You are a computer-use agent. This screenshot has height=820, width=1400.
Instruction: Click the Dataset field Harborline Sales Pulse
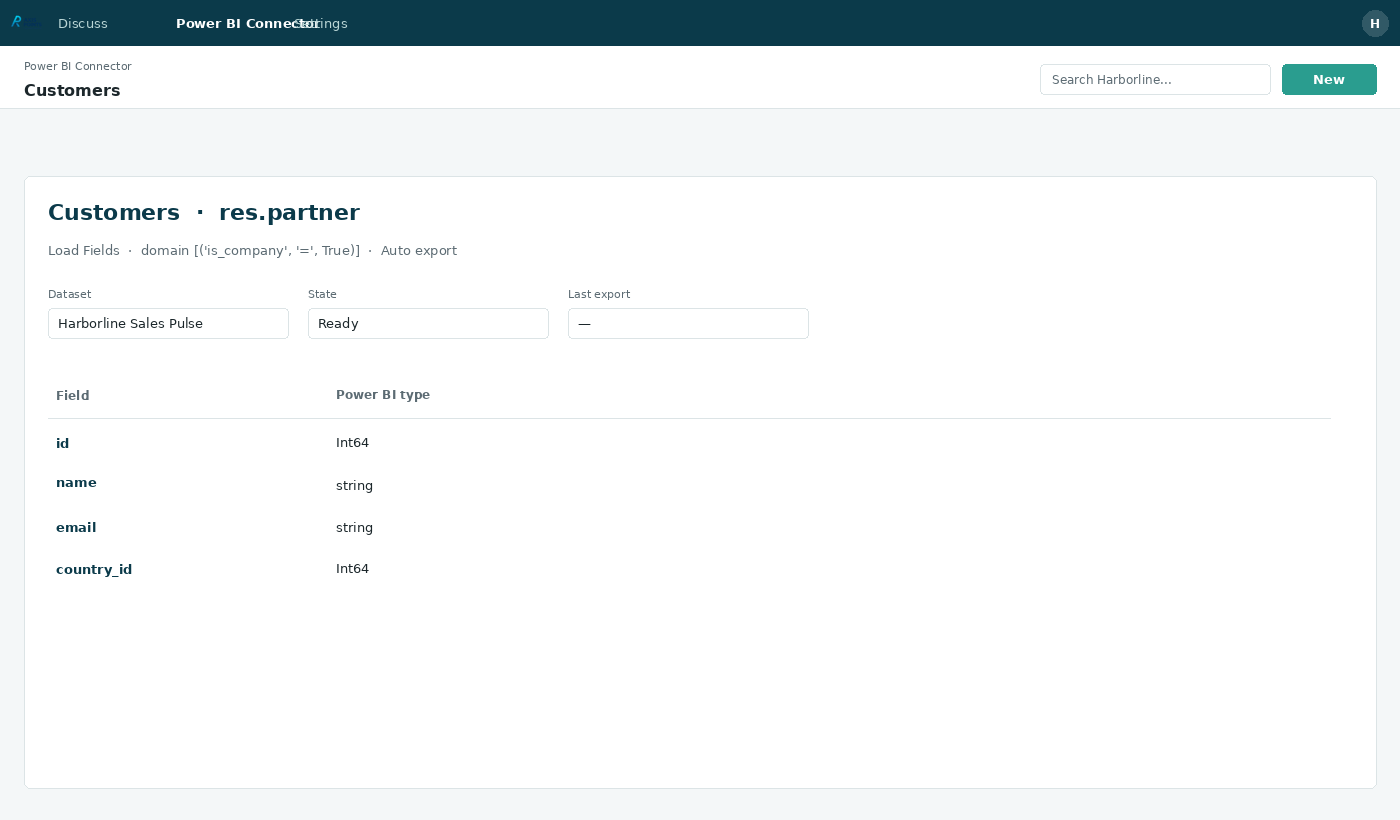tap(168, 323)
